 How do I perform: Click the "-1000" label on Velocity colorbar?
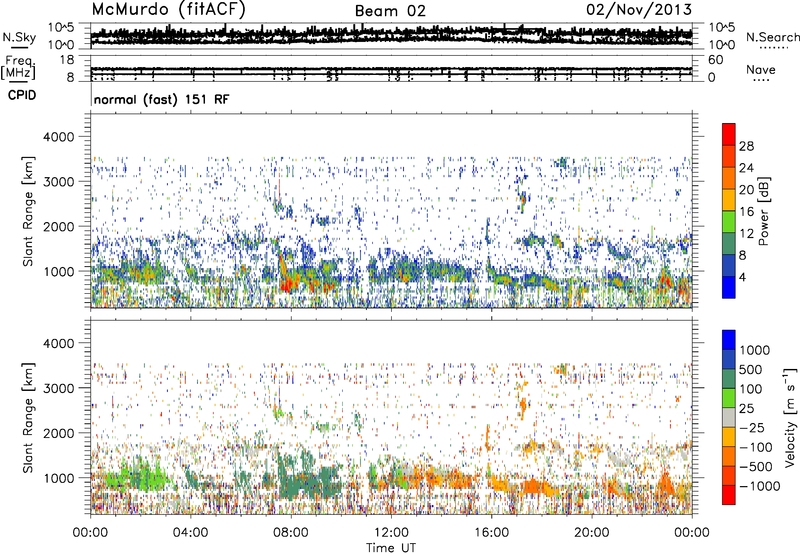coord(760,486)
